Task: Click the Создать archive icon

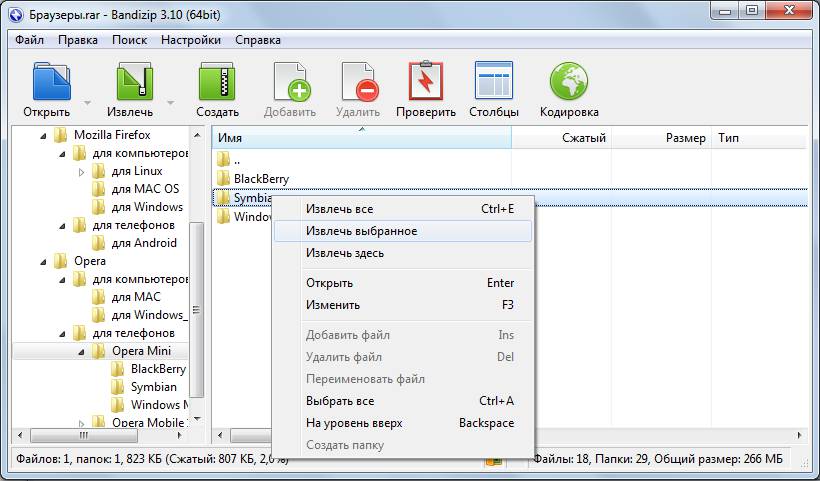Action: (217, 82)
